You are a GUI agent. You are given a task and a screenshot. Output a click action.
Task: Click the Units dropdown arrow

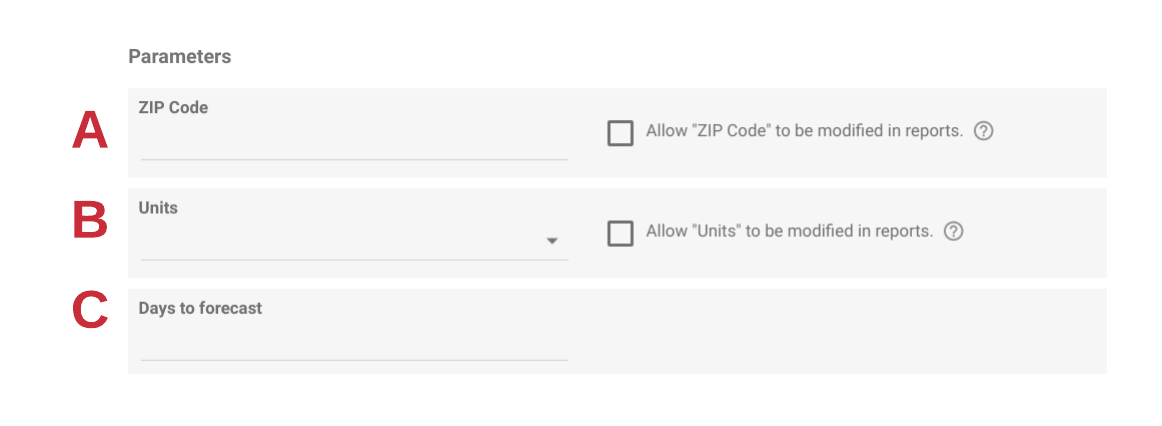click(552, 241)
